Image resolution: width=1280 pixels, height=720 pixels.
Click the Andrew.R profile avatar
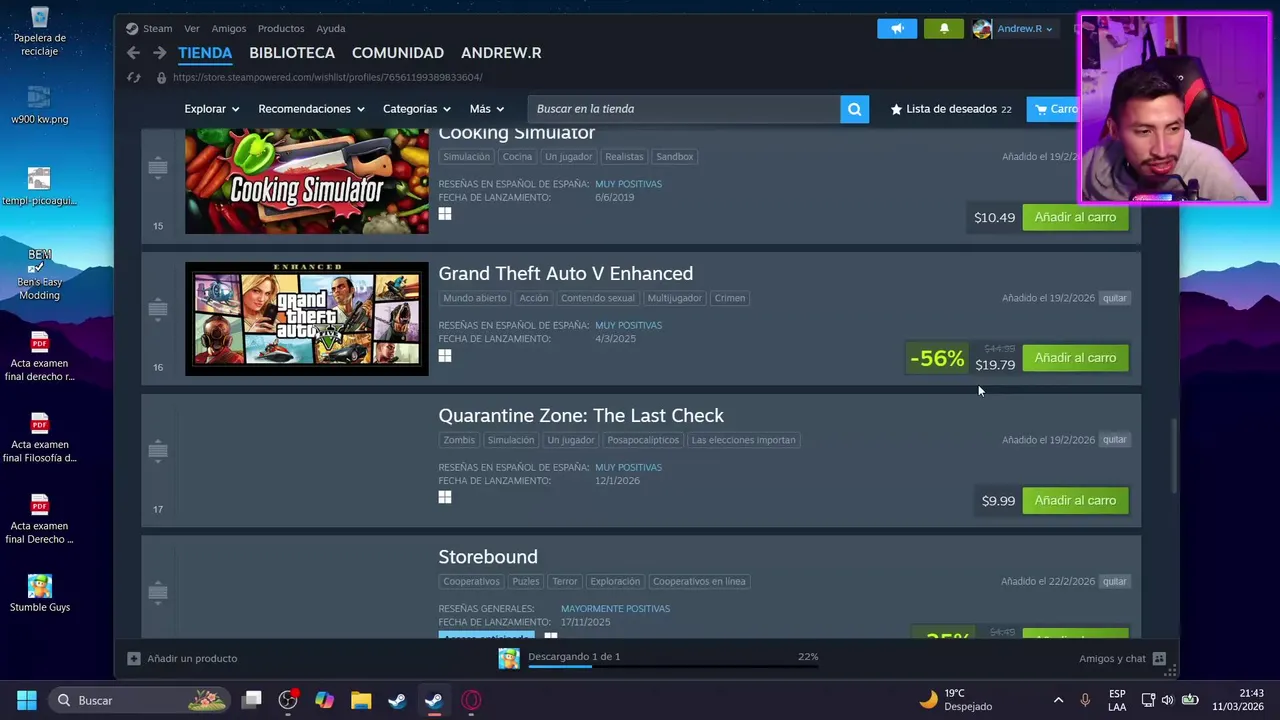(982, 29)
